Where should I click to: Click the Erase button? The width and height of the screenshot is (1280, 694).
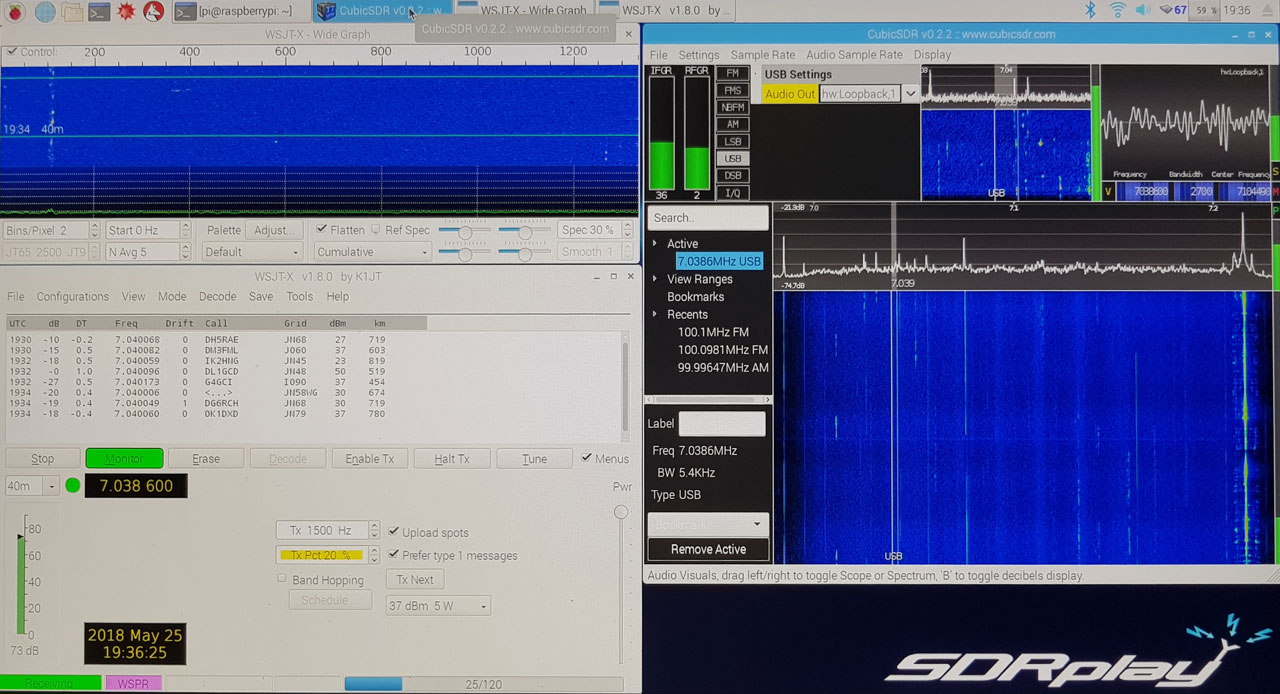(206, 459)
